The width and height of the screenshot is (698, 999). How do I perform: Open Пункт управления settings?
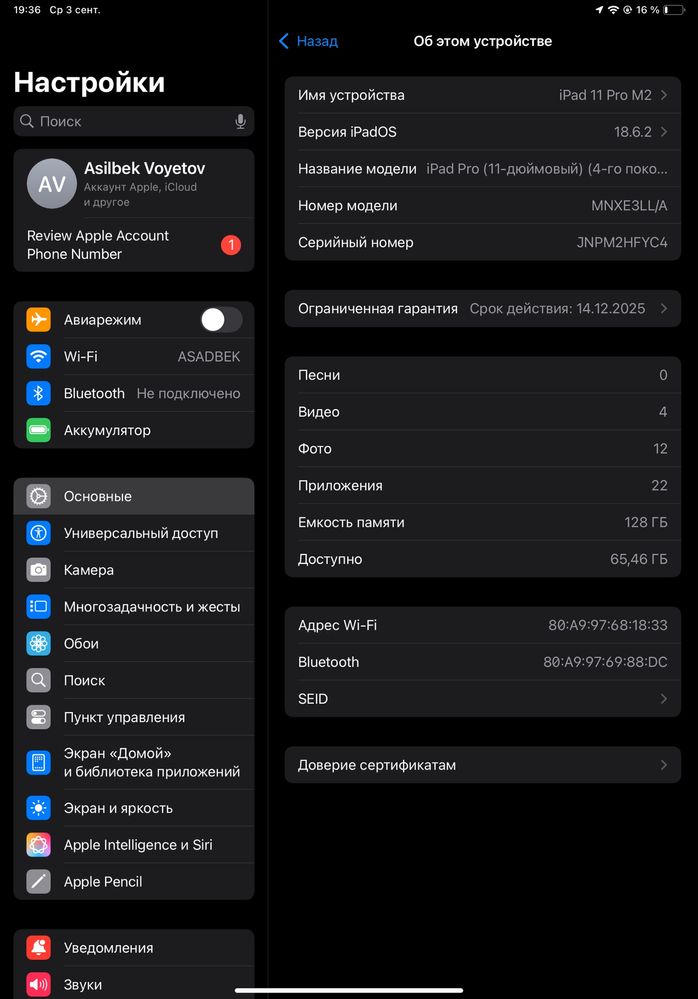(134, 717)
